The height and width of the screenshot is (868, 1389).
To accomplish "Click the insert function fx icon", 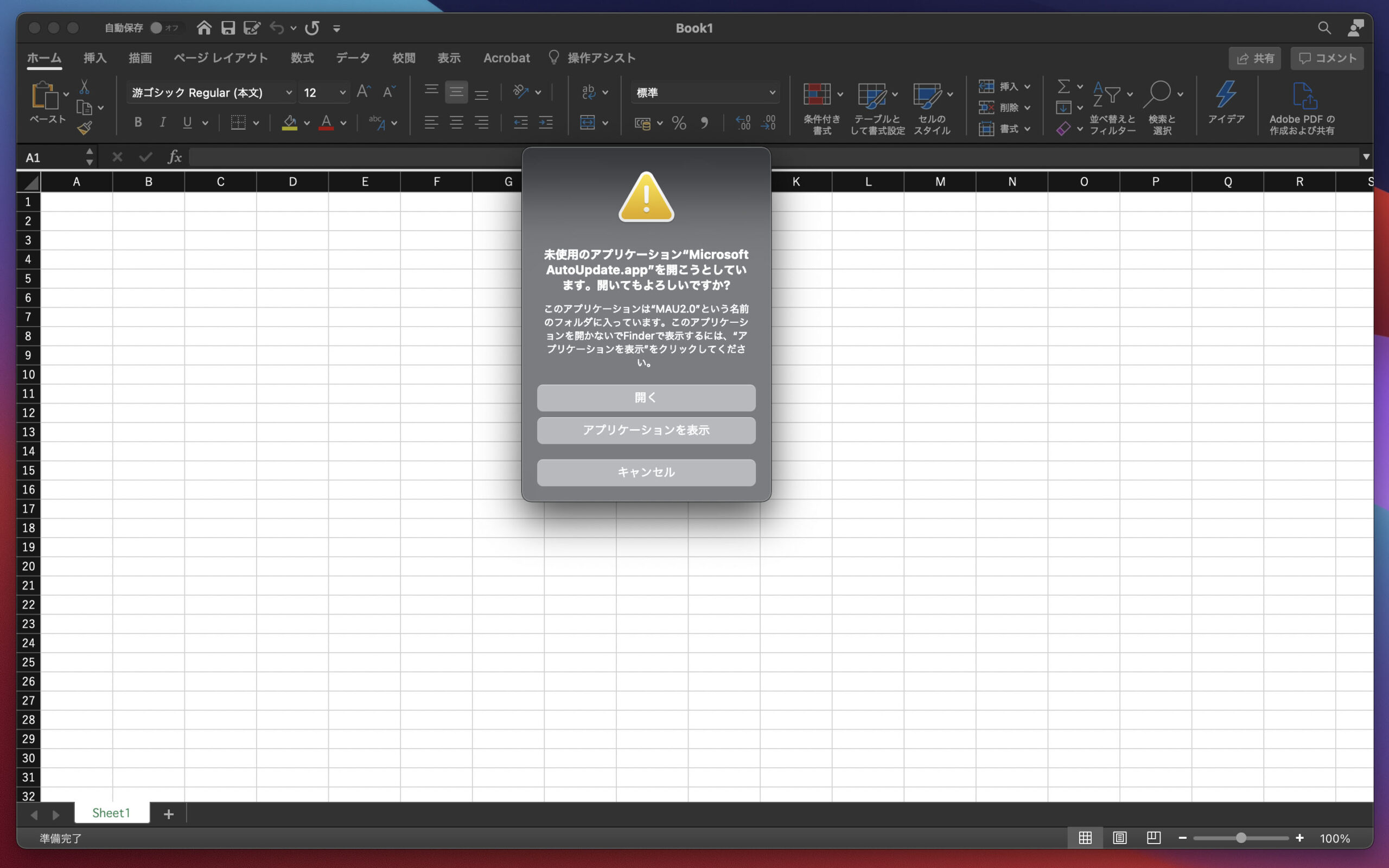I will 175,157.
